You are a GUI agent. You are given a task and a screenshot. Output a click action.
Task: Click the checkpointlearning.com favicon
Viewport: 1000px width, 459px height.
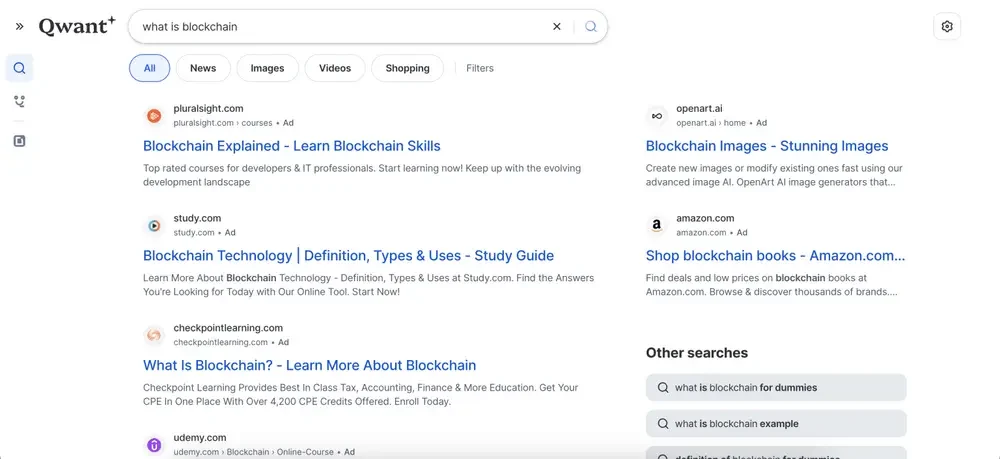pyautogui.click(x=154, y=335)
